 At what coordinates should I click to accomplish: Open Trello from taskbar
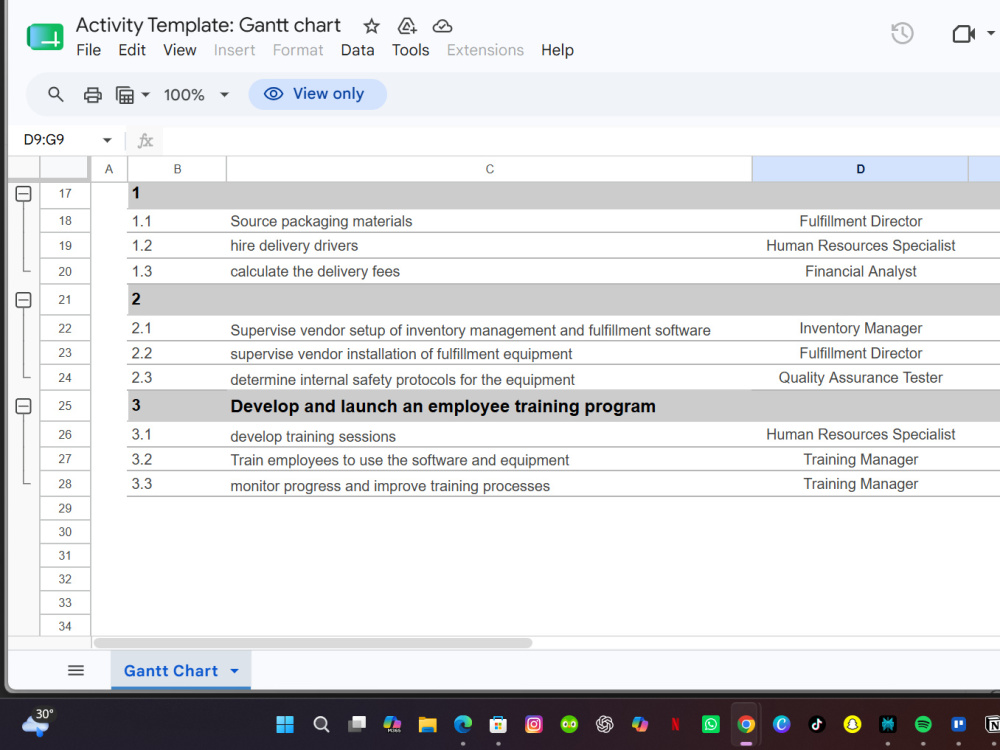[x=958, y=724]
